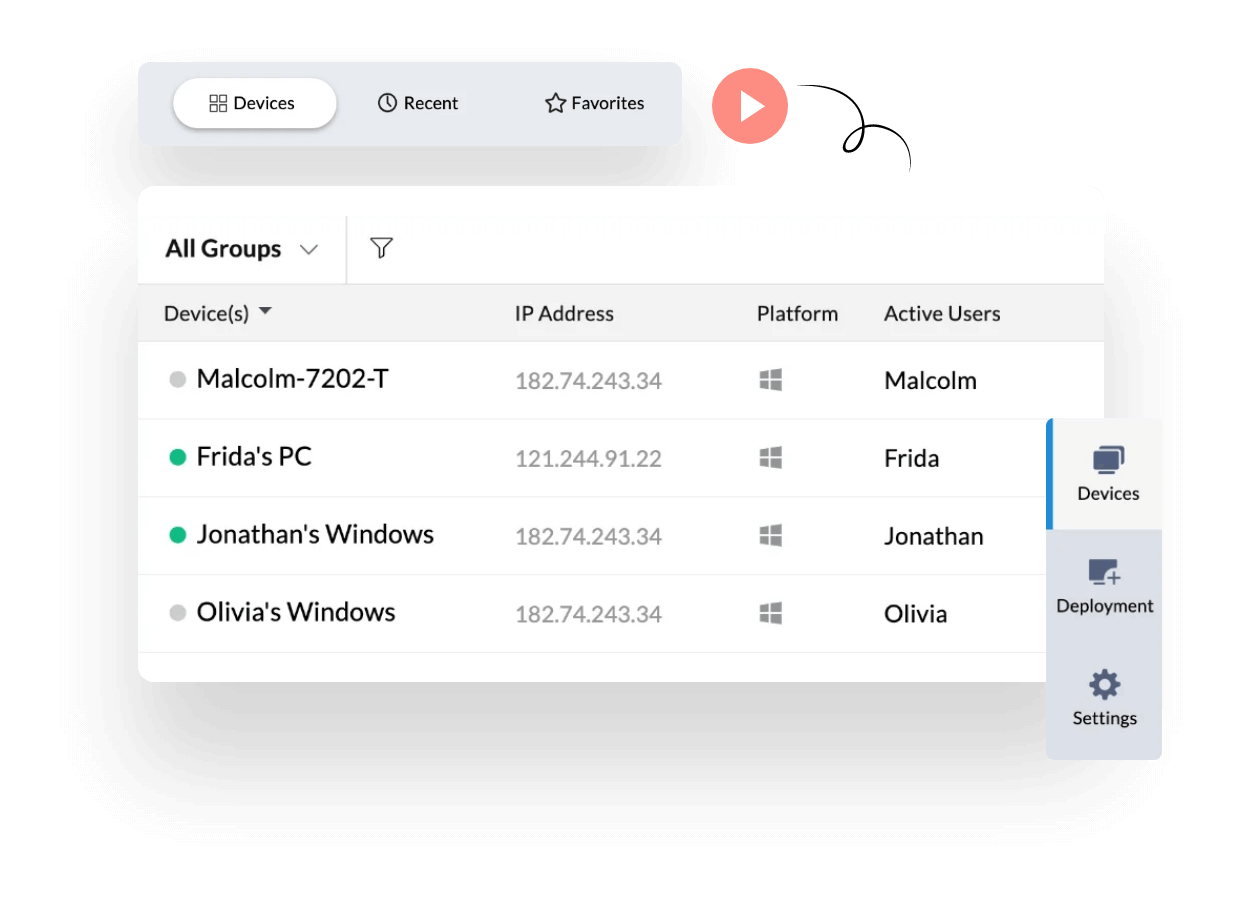
Task: Click the Windows platform icon in Malcolm row
Action: coord(770,380)
